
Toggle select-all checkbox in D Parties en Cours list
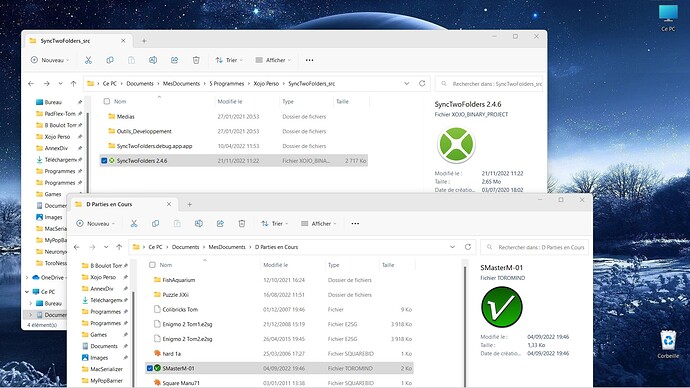click(152, 265)
